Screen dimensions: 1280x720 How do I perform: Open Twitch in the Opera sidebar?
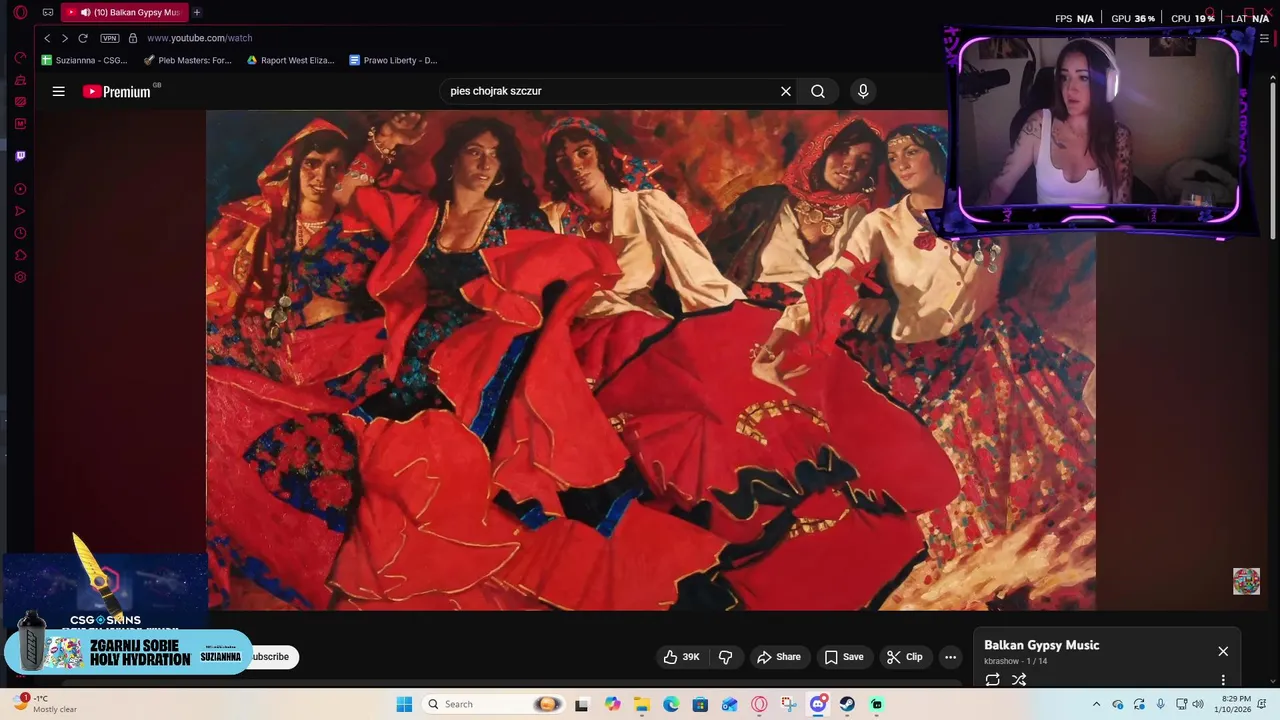pyautogui.click(x=20, y=156)
